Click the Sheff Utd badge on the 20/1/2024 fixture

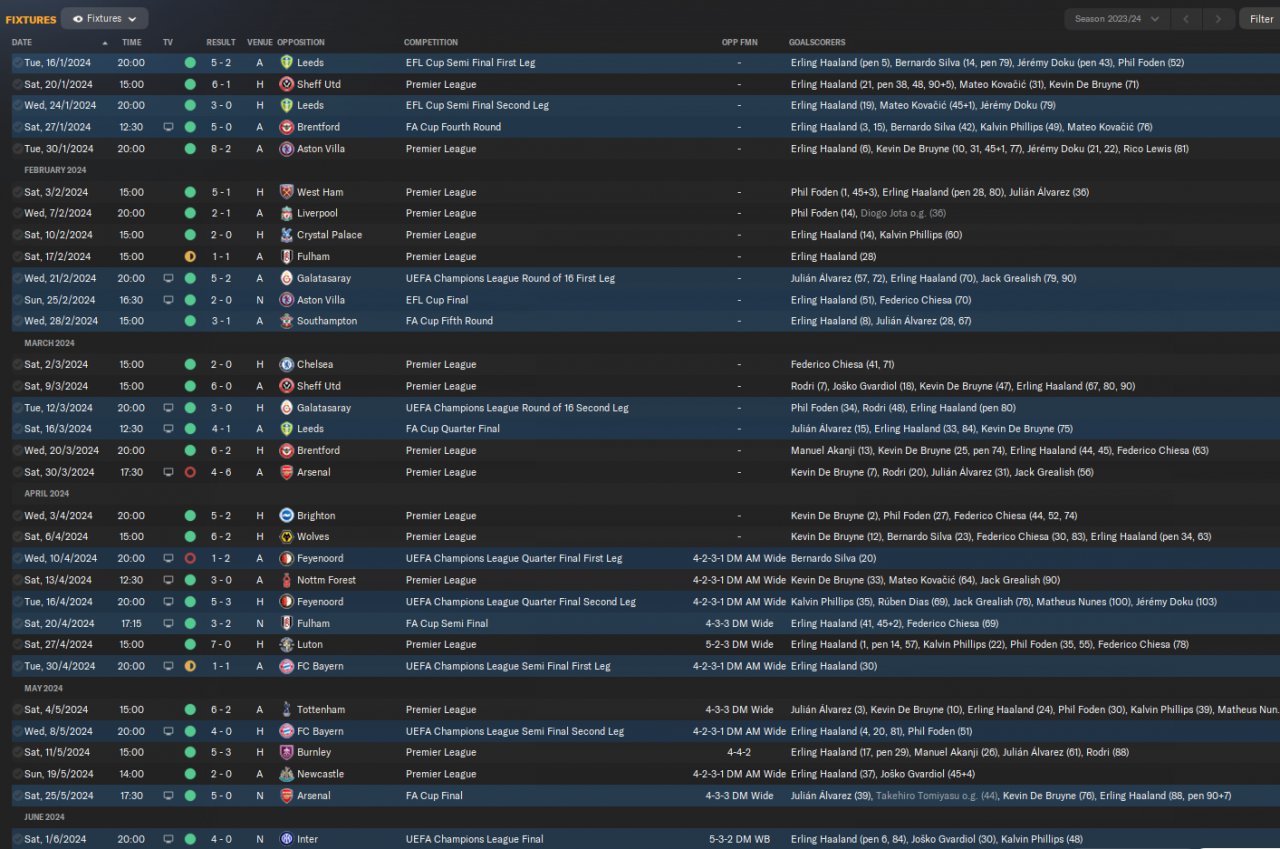point(287,84)
